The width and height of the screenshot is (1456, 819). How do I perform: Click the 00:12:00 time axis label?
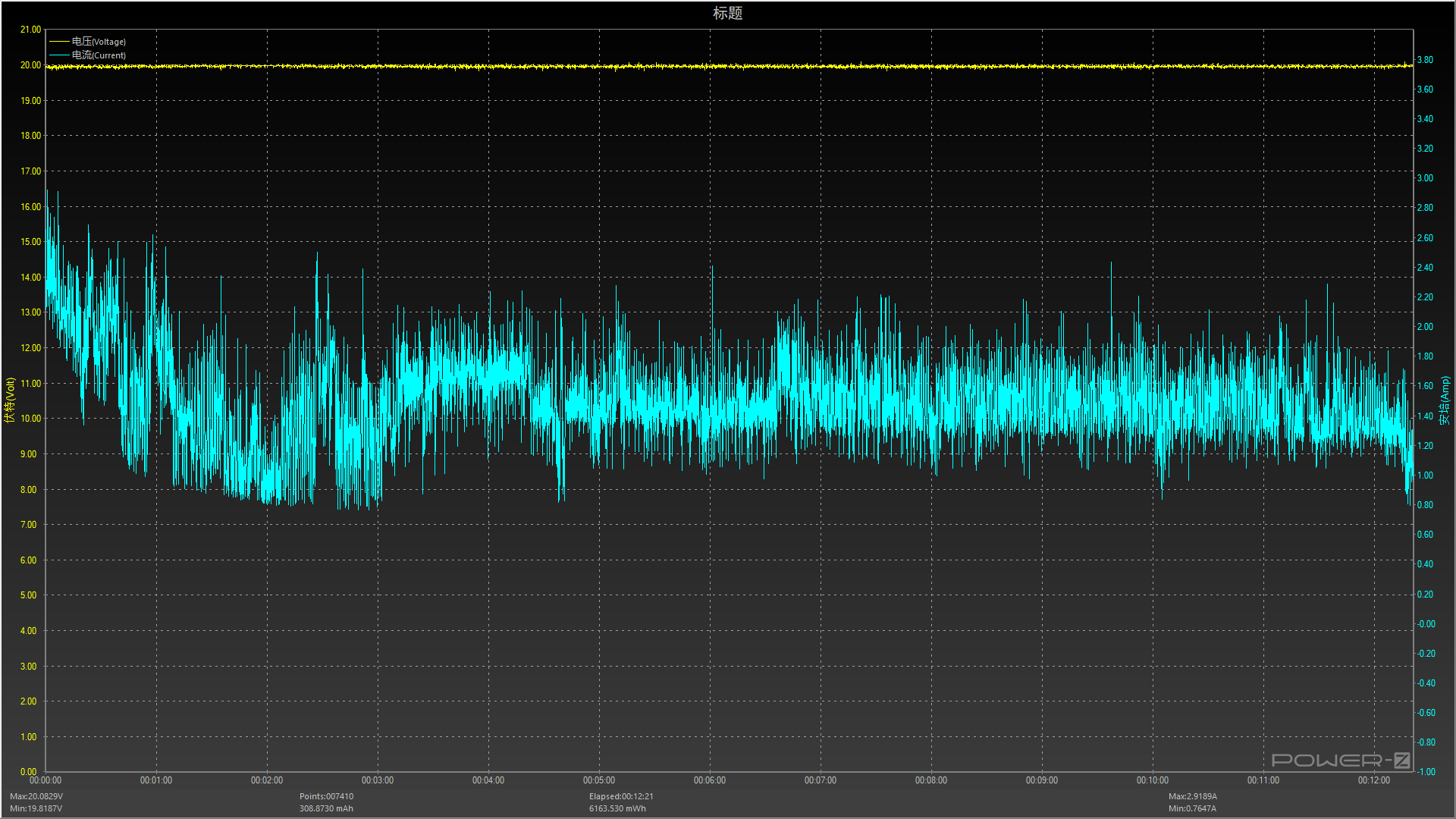(x=1374, y=780)
